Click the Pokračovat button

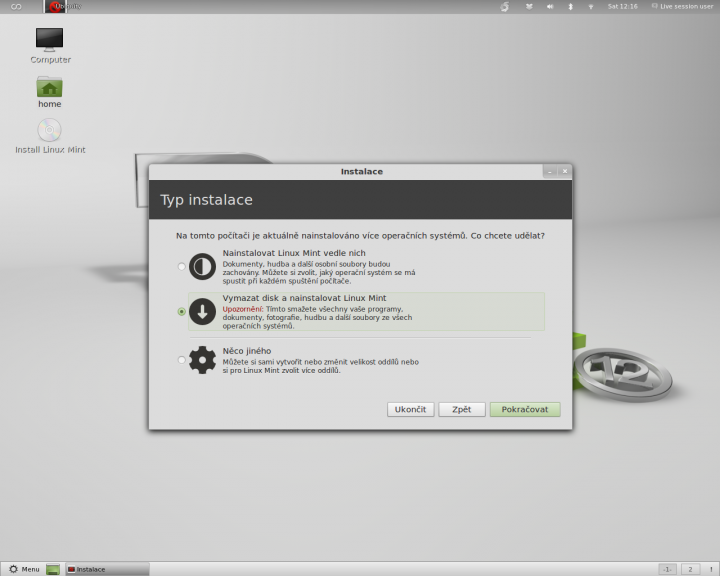click(525, 409)
